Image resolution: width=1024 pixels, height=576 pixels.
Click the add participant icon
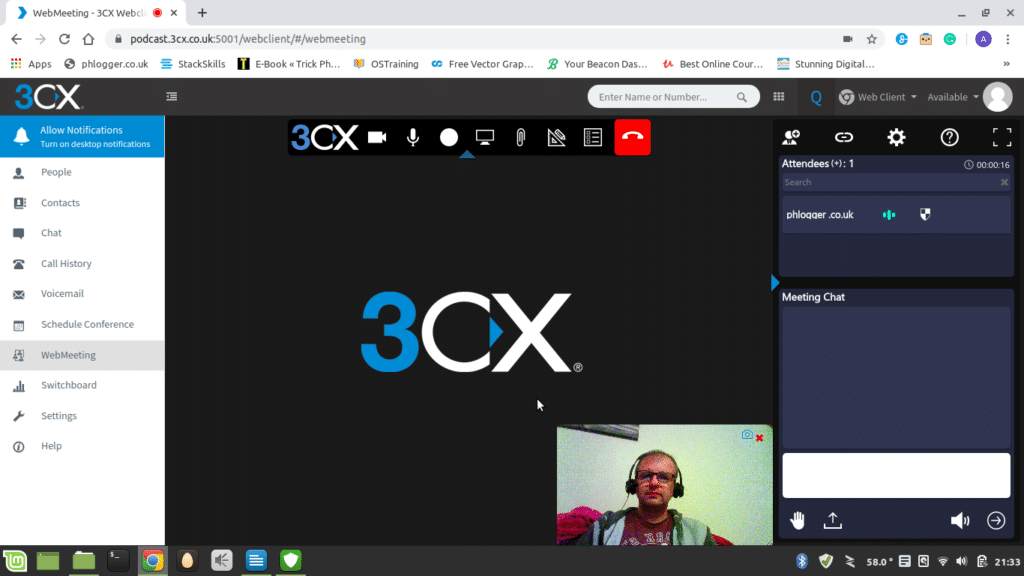[792, 137]
